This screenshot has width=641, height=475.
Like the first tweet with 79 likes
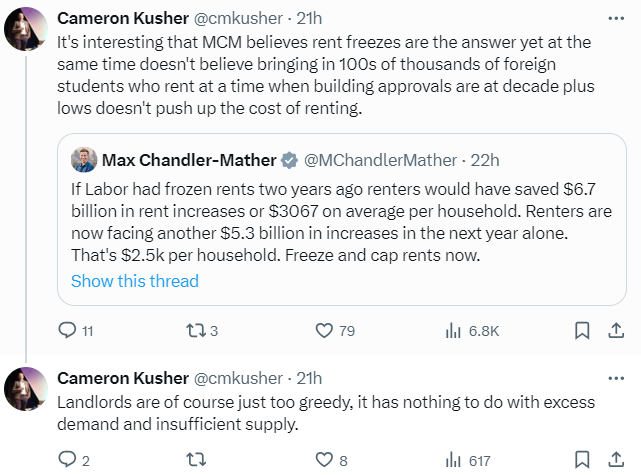(324, 330)
